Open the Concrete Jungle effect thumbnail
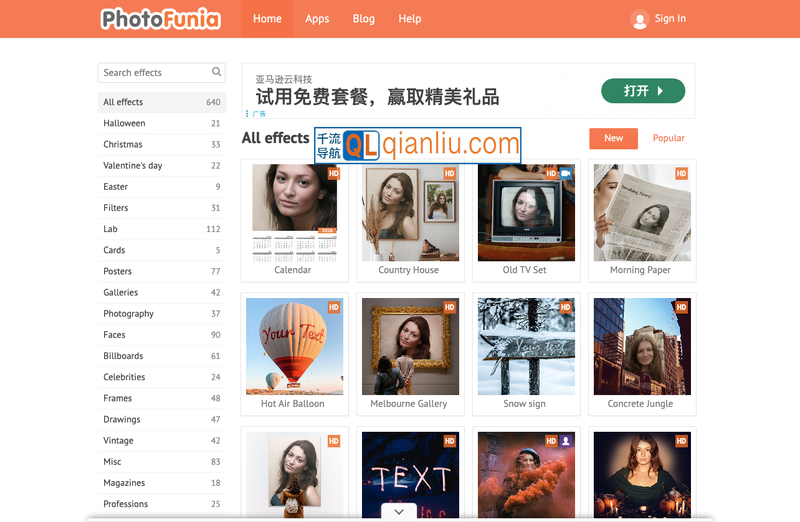 click(x=642, y=346)
